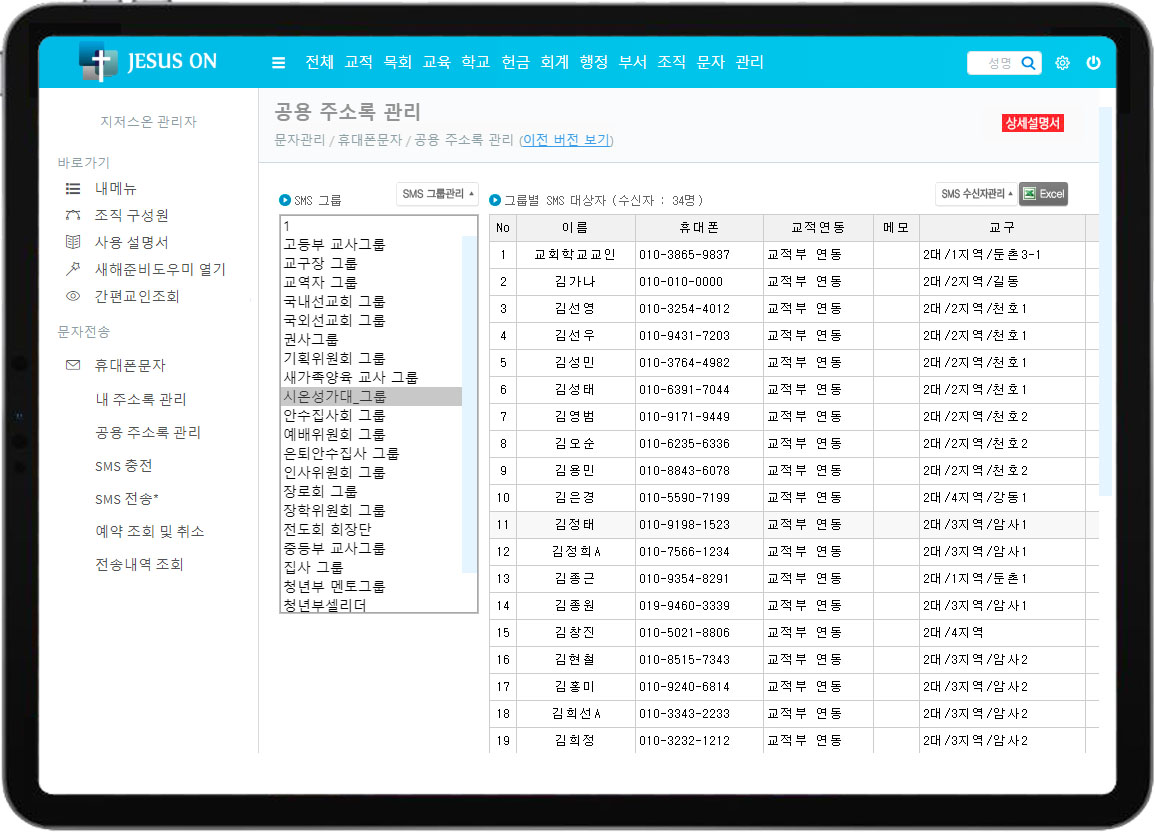Click the SMS group list scrollbar

click(x=469, y=400)
